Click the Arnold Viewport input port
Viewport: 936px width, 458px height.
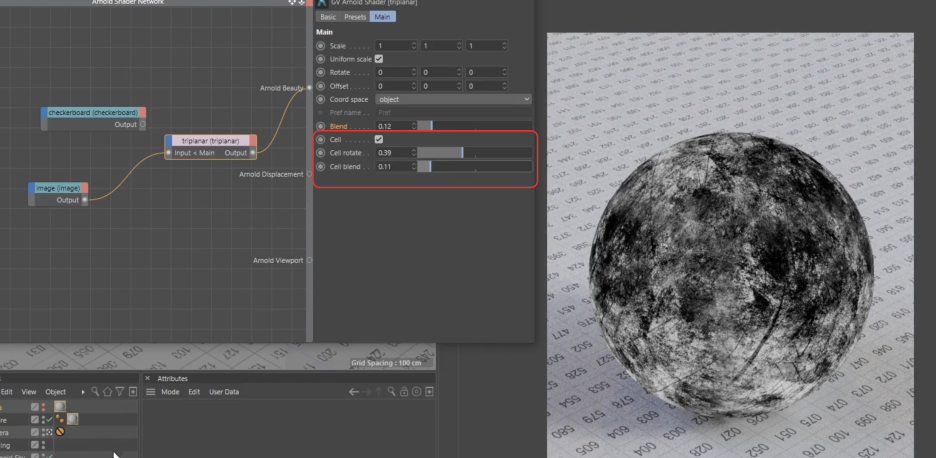pos(309,260)
